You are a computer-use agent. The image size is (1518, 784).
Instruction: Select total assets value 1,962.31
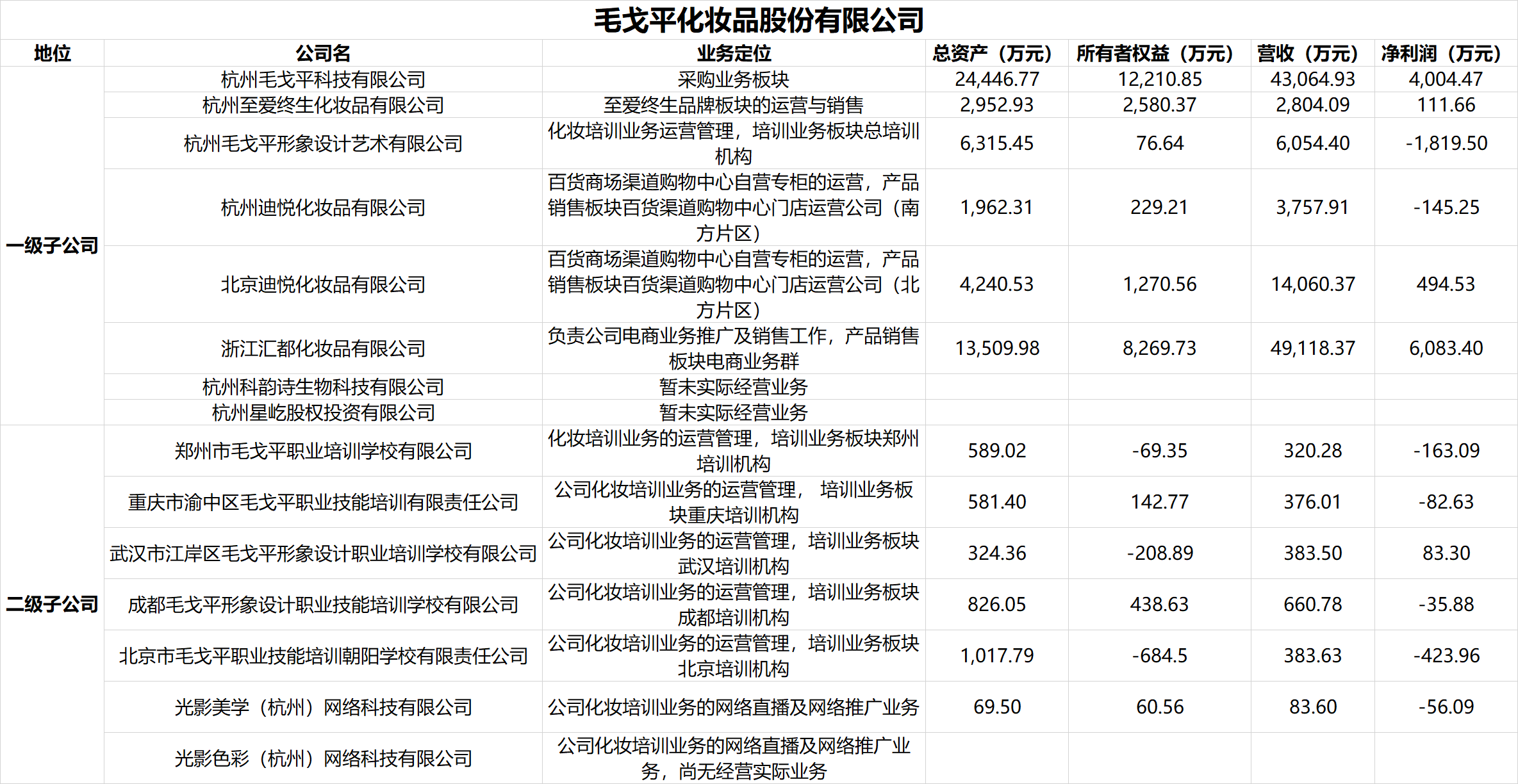996,208
